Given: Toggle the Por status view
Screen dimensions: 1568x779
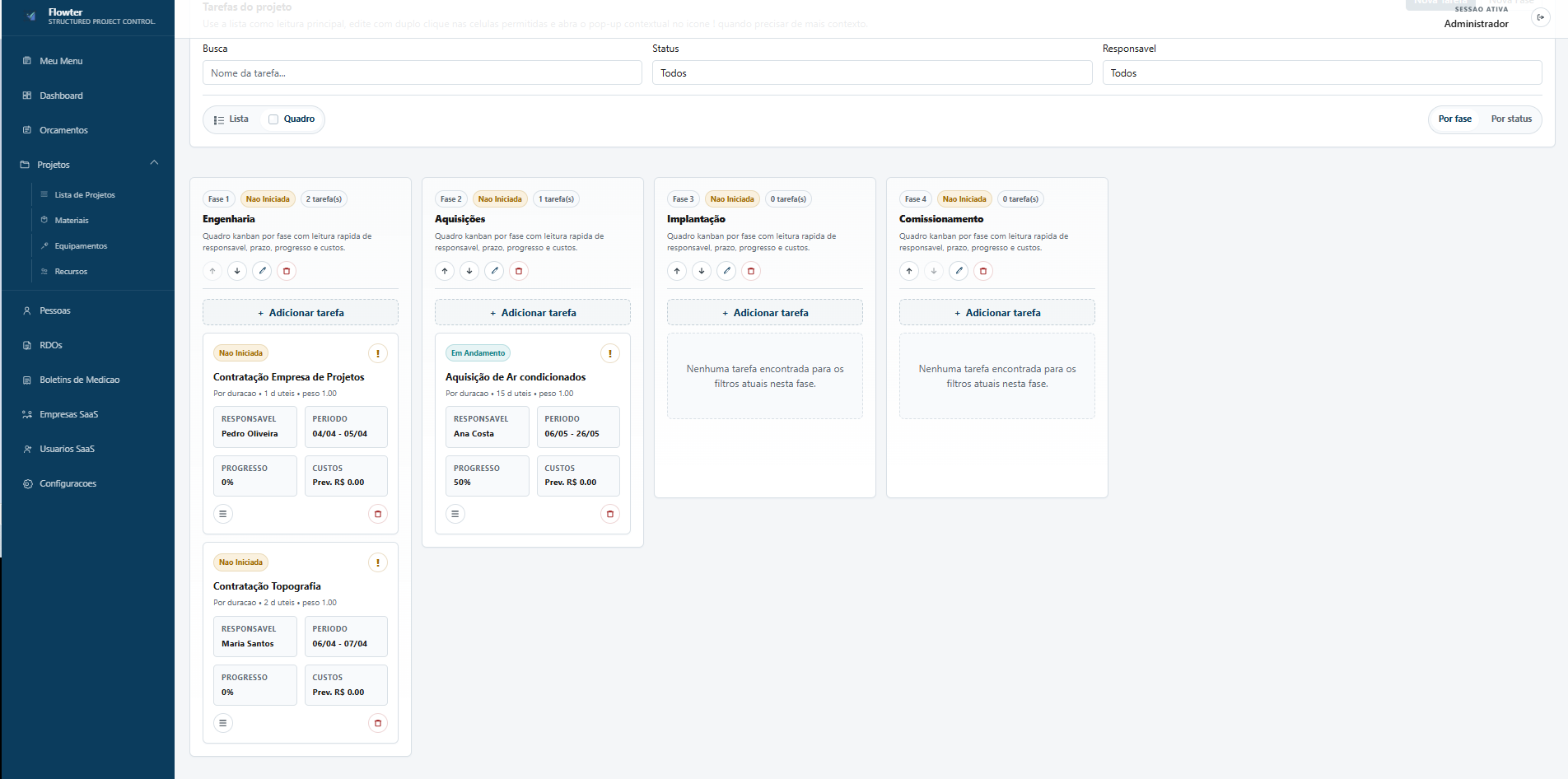Looking at the screenshot, I should pos(1511,119).
